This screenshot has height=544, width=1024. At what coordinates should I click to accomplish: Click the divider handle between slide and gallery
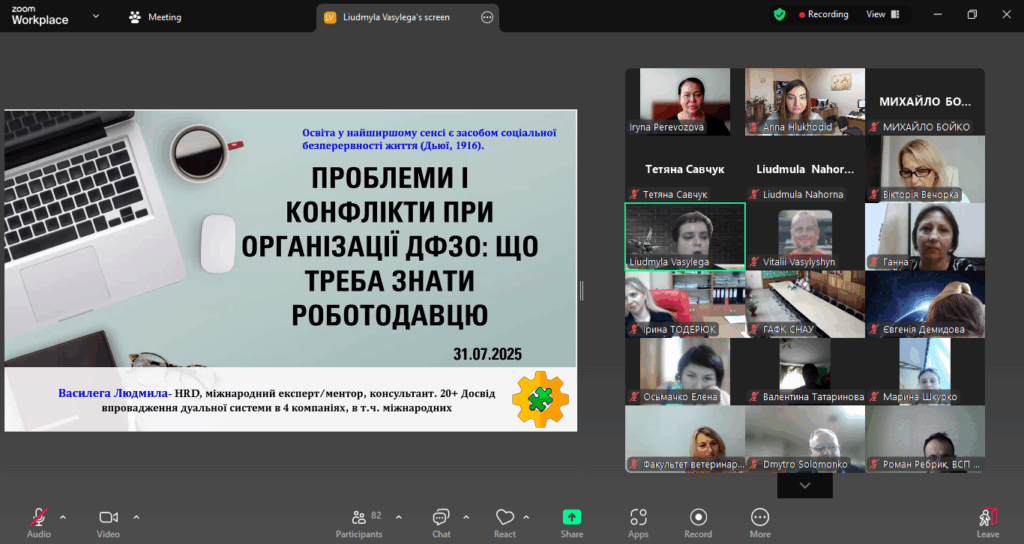(582, 290)
